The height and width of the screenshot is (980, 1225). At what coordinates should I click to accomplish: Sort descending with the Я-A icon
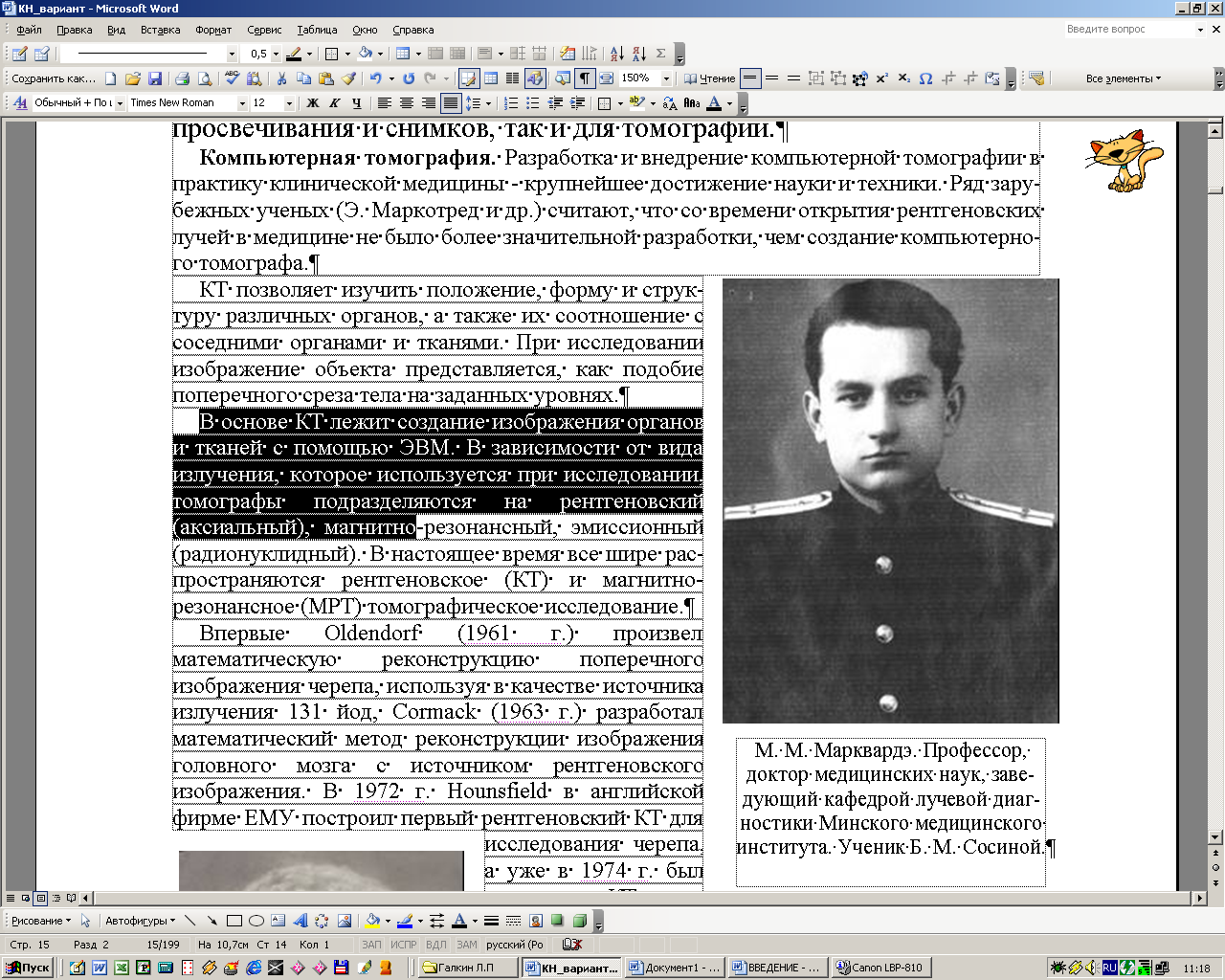click(x=638, y=54)
